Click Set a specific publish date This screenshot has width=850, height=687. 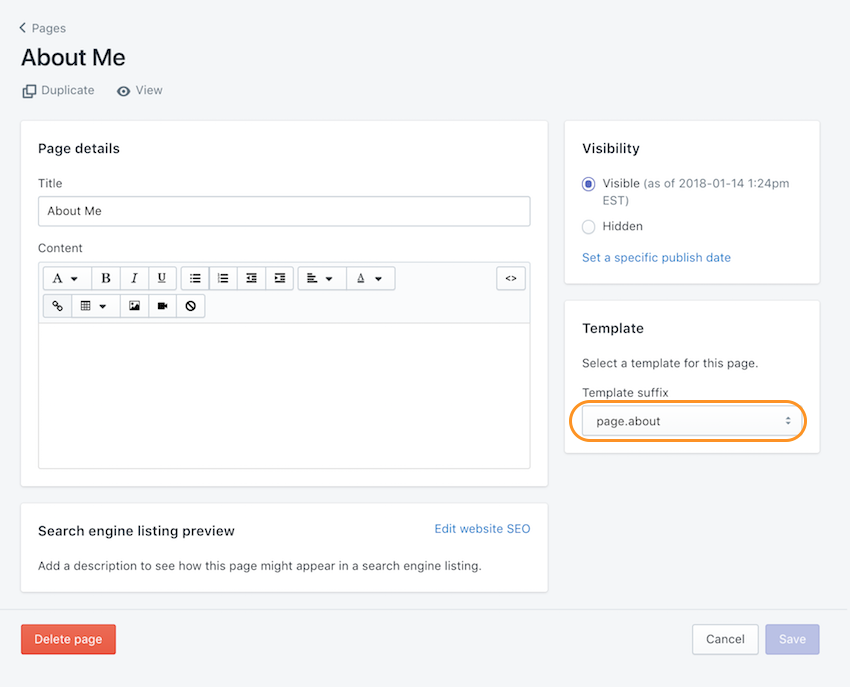656,258
